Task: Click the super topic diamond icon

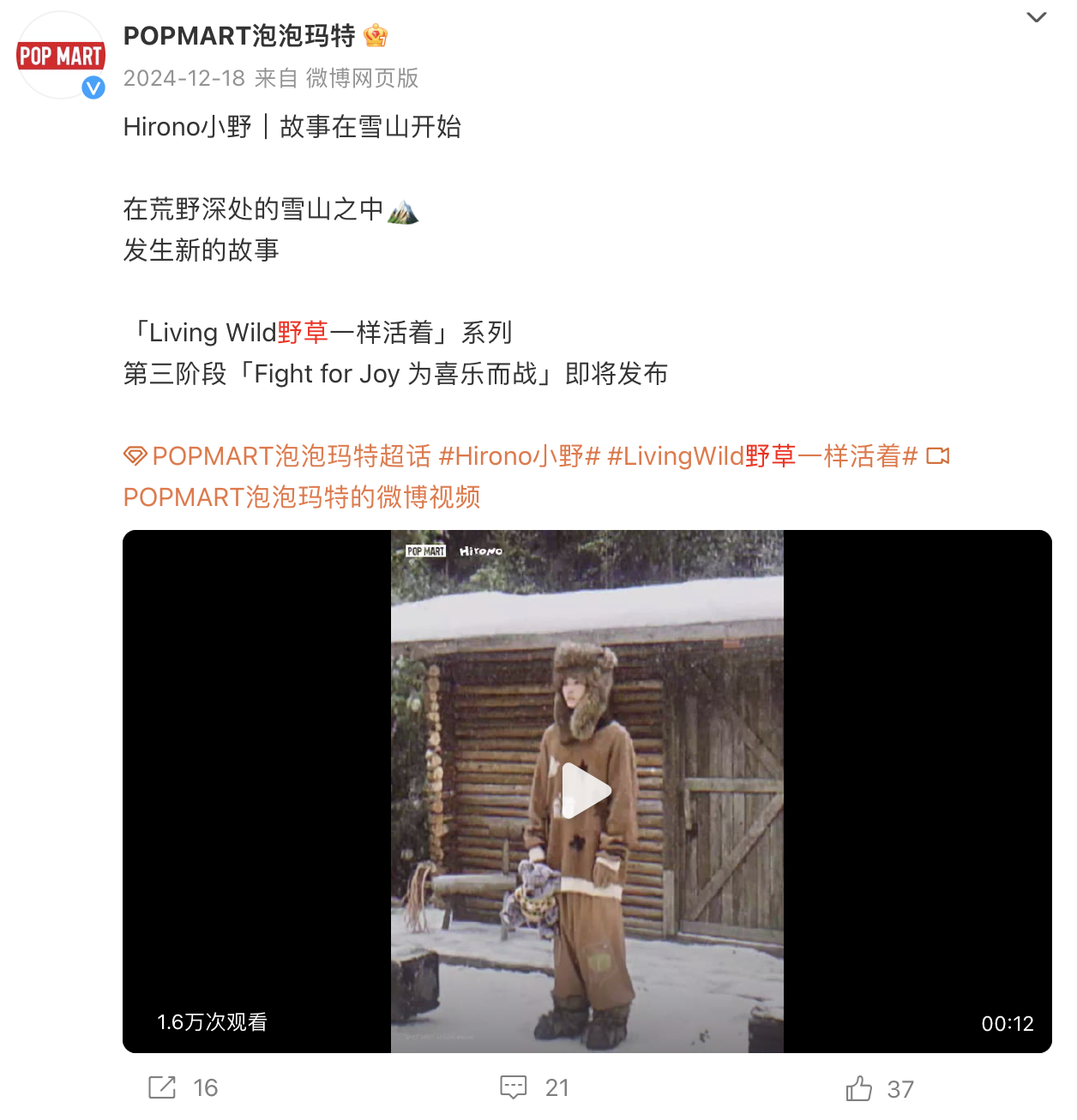Action: pyautogui.click(x=135, y=456)
